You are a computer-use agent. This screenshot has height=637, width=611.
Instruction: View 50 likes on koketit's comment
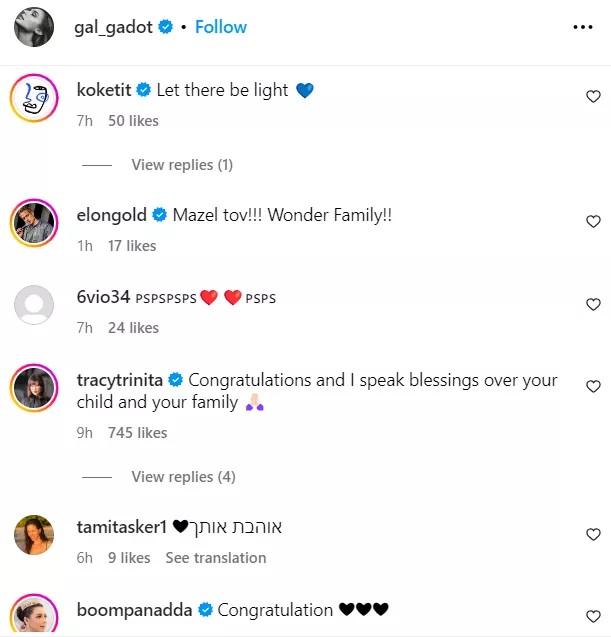(x=134, y=121)
